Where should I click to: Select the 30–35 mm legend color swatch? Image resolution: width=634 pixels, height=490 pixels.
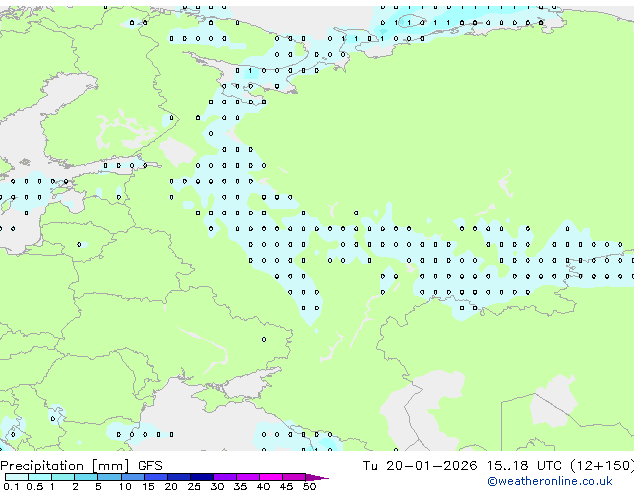(224, 477)
